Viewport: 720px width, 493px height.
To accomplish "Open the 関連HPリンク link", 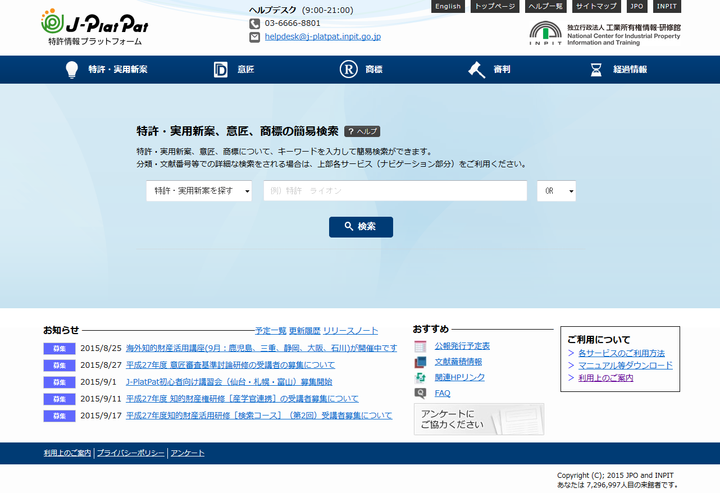I will [460, 377].
